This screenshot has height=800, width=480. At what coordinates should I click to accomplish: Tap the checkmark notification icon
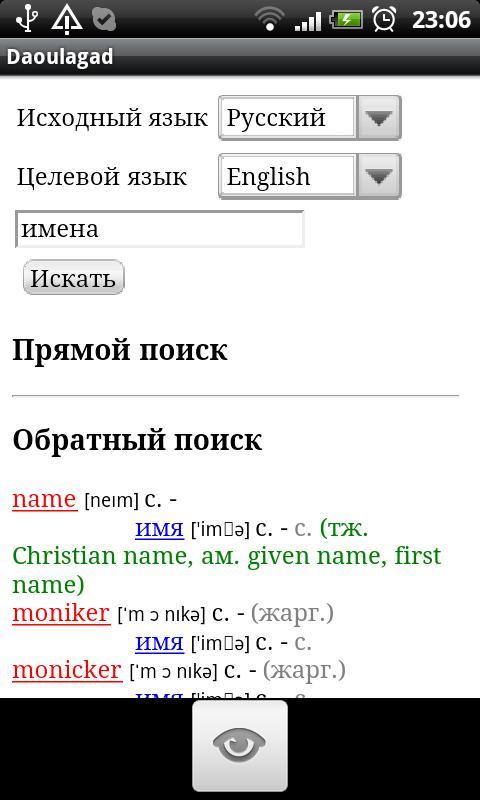click(104, 19)
